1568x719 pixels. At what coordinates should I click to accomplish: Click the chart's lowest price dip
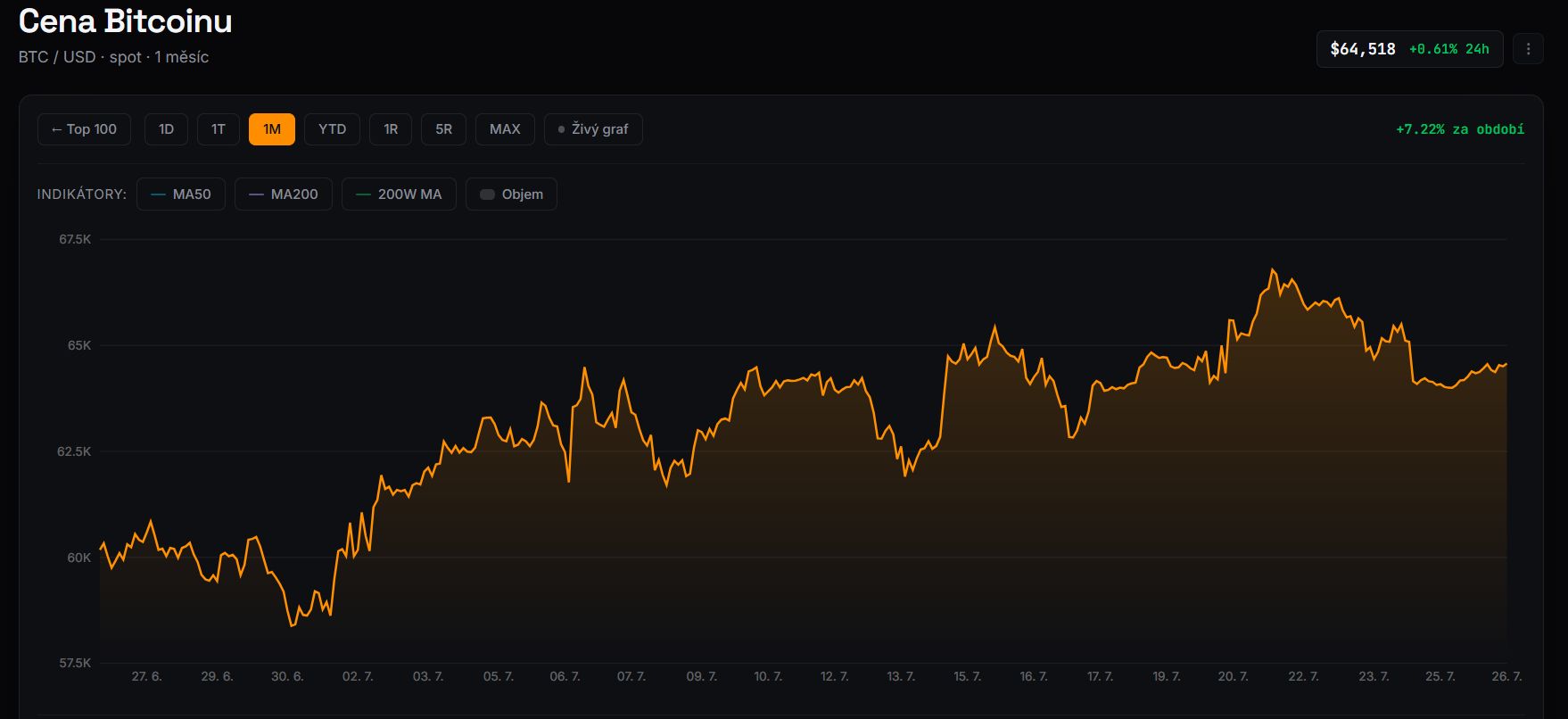click(292, 625)
